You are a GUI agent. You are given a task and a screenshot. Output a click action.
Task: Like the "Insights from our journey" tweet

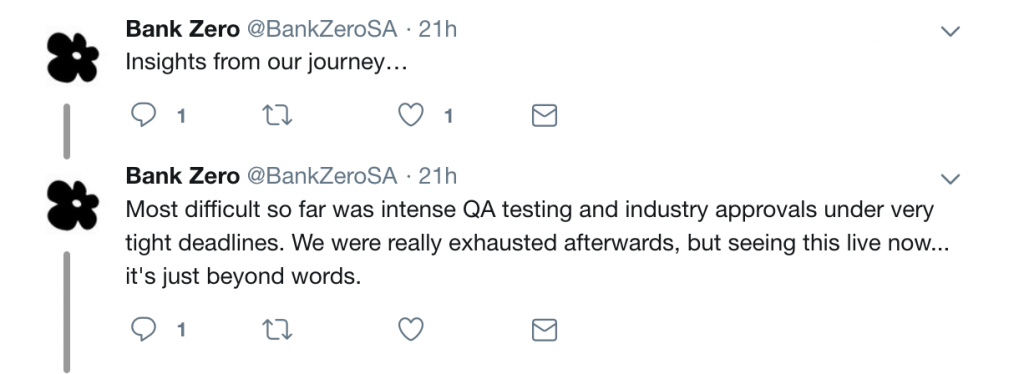[x=411, y=116]
